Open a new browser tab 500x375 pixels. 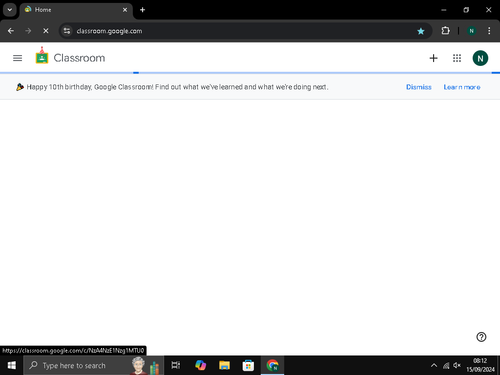(142, 10)
